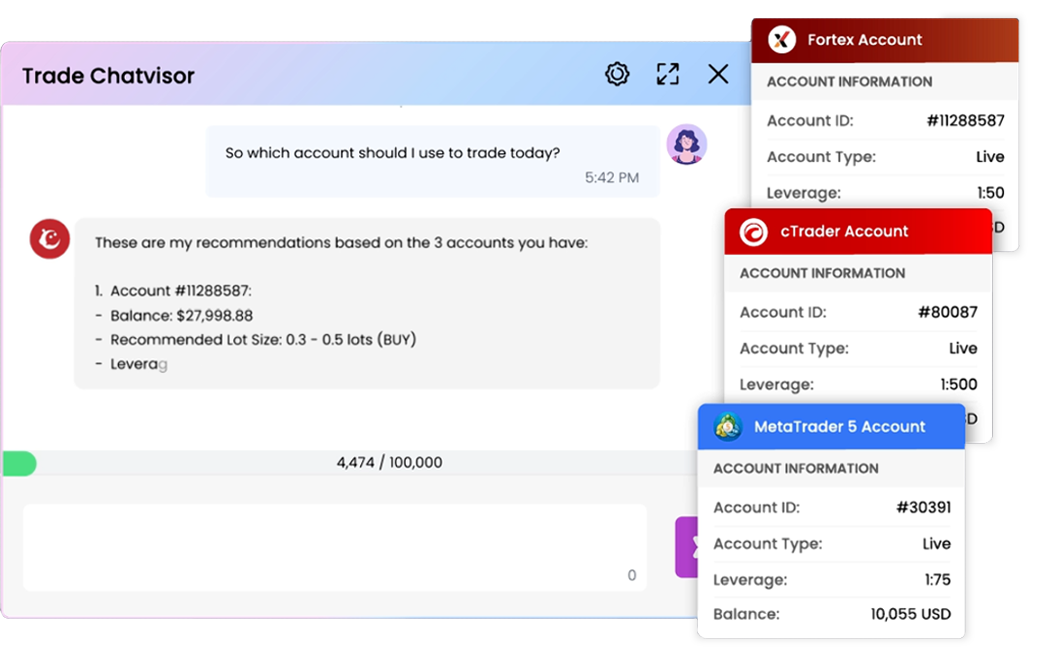The image size is (1051, 659).
Task: Click into the chat message input box
Action: coord(334,545)
